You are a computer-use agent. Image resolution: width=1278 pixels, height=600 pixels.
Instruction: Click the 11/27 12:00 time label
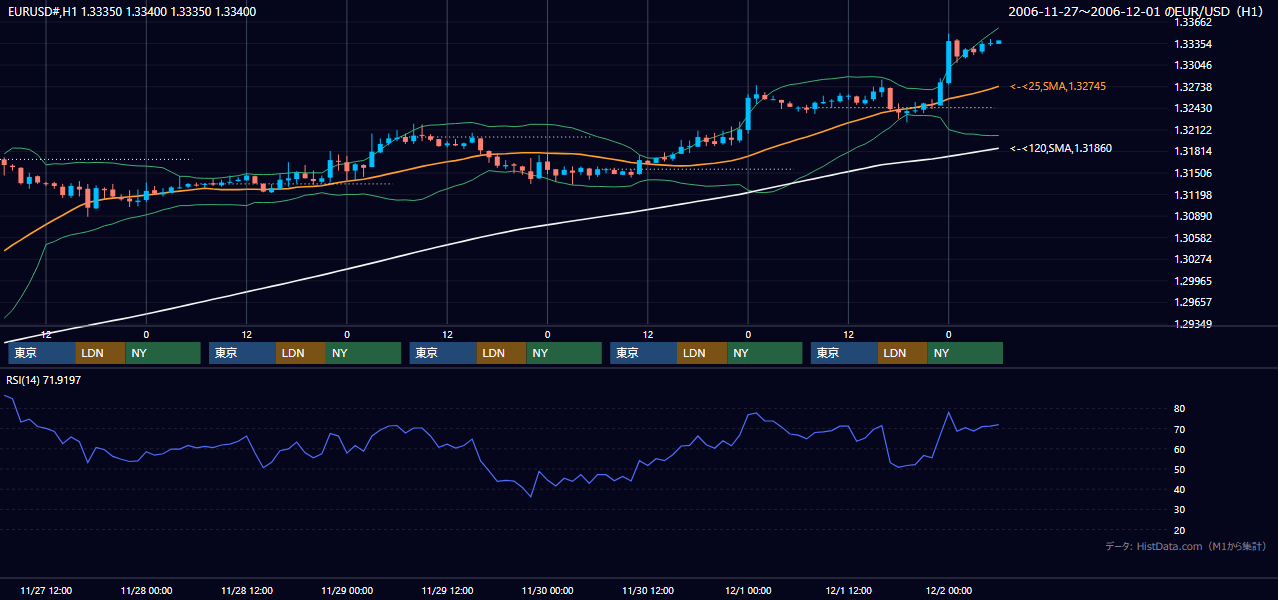tap(46, 590)
